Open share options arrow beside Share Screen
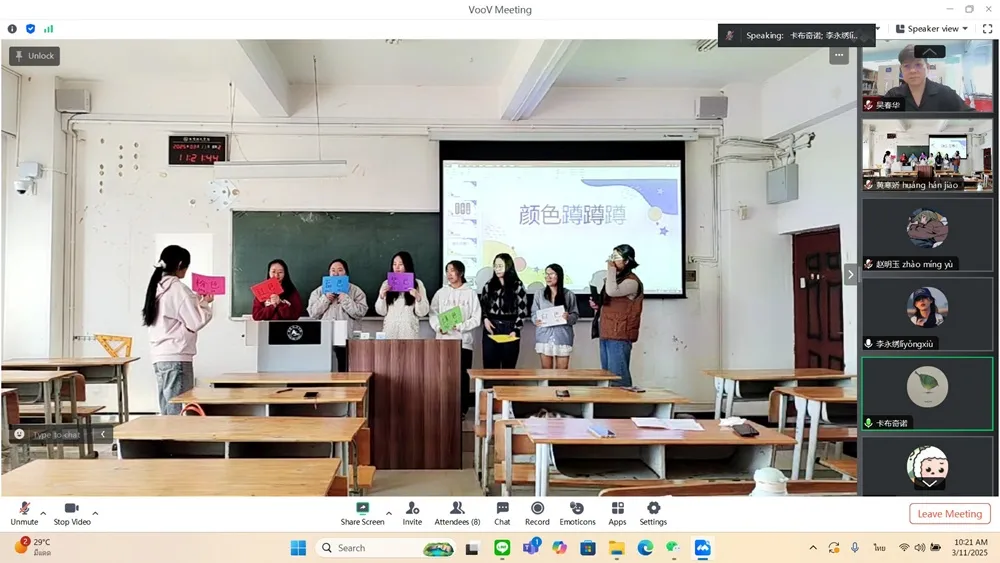Viewport: 1000px width, 563px height. tap(388, 513)
